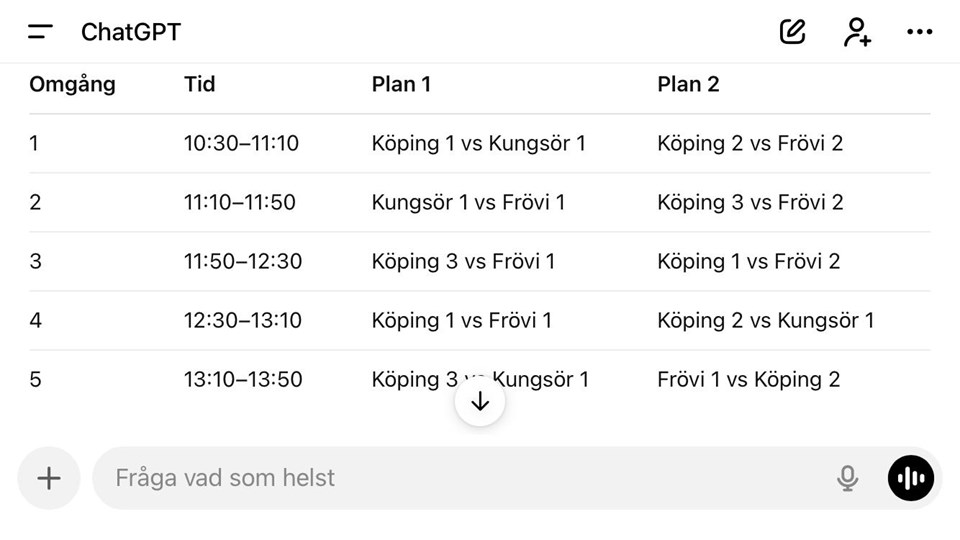960x540 pixels.
Task: Start voice mode with waveform button
Action: click(911, 478)
